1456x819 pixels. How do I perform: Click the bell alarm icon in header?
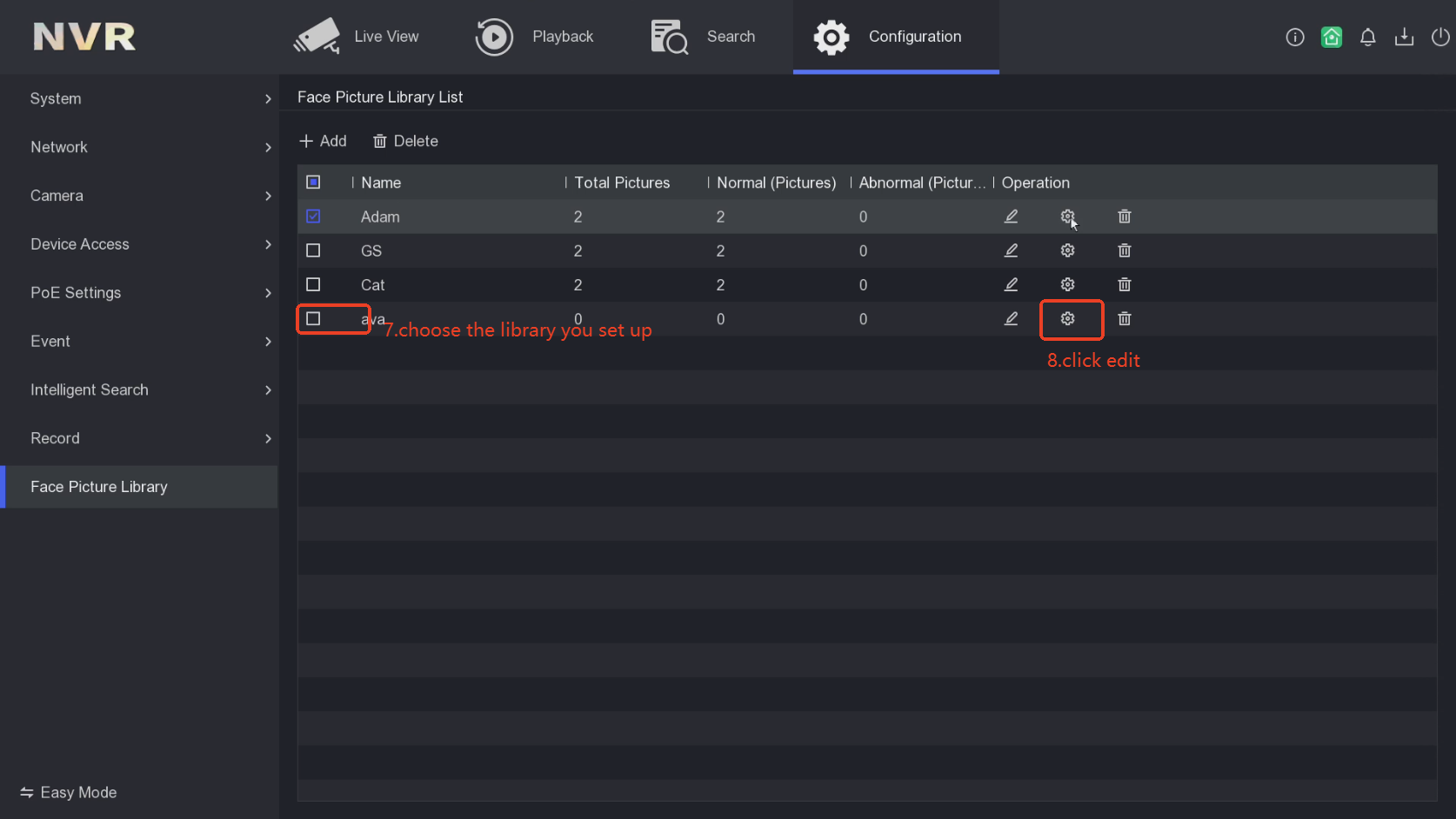1367,37
